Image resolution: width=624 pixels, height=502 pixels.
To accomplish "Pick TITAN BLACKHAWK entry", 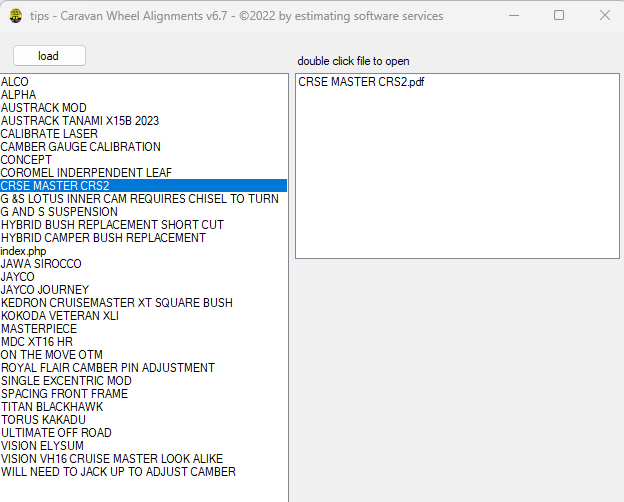I will coord(144,407).
